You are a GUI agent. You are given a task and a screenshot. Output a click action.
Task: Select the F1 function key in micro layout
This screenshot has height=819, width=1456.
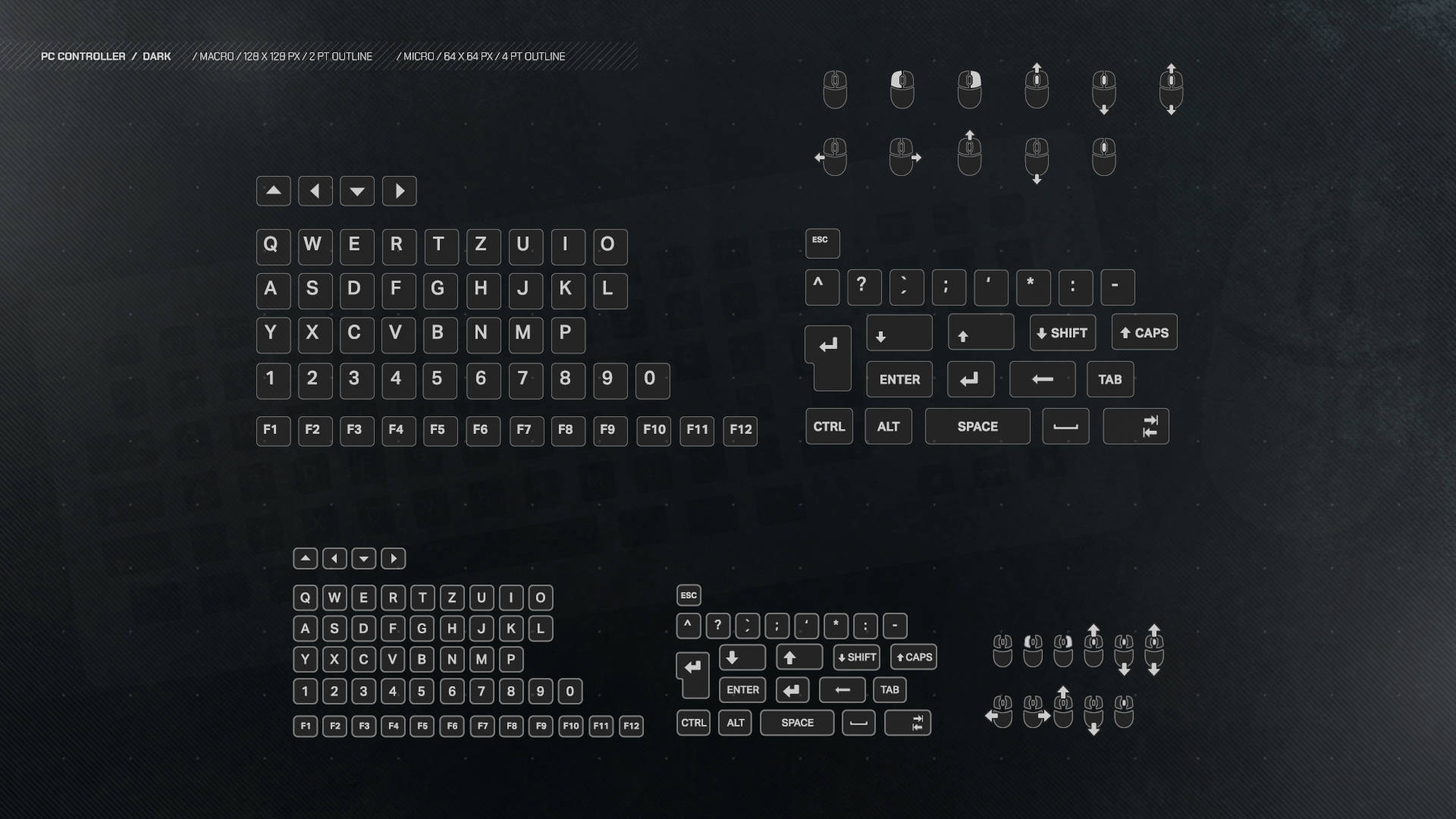(305, 725)
